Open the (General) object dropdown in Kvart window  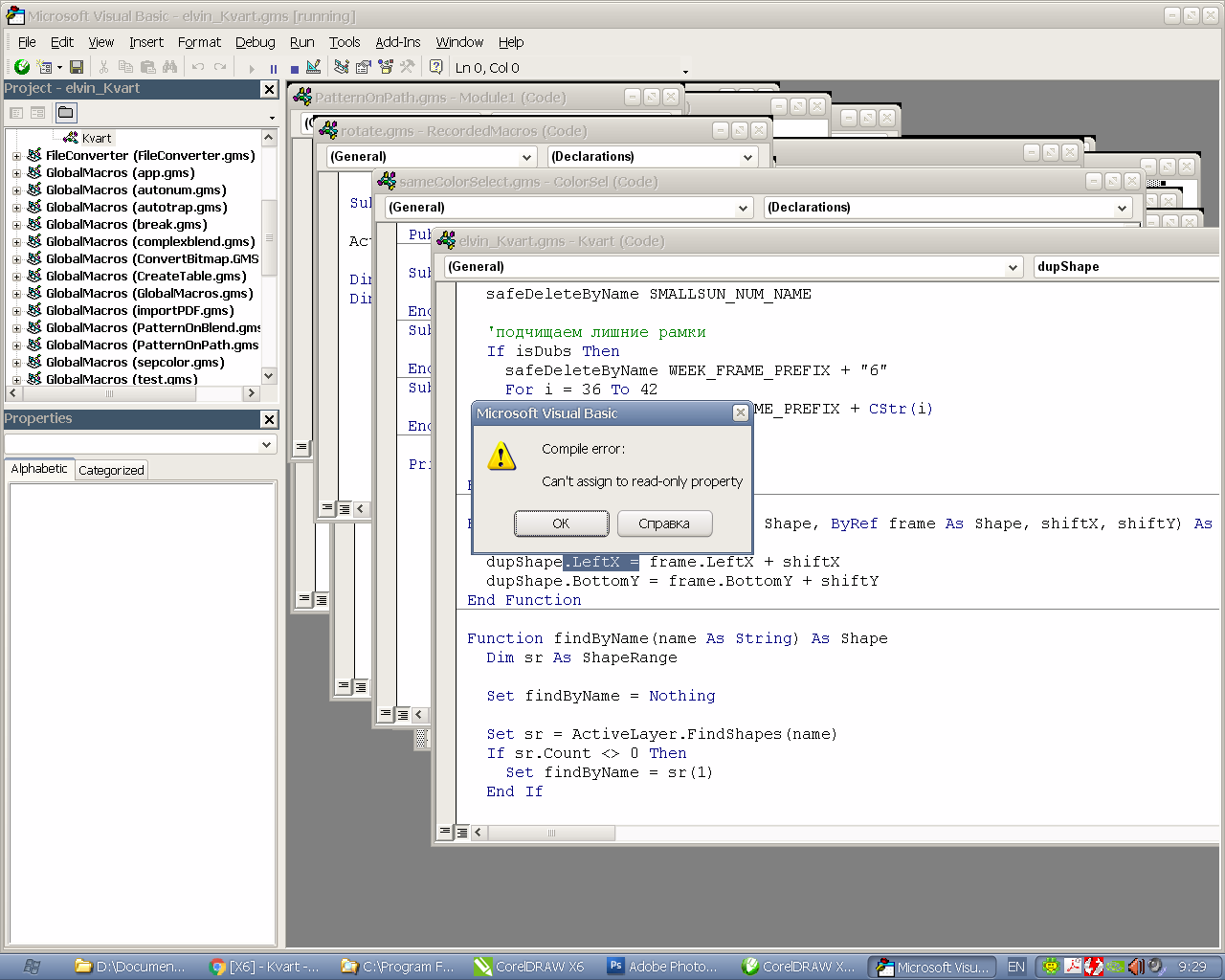pyautogui.click(x=1013, y=267)
